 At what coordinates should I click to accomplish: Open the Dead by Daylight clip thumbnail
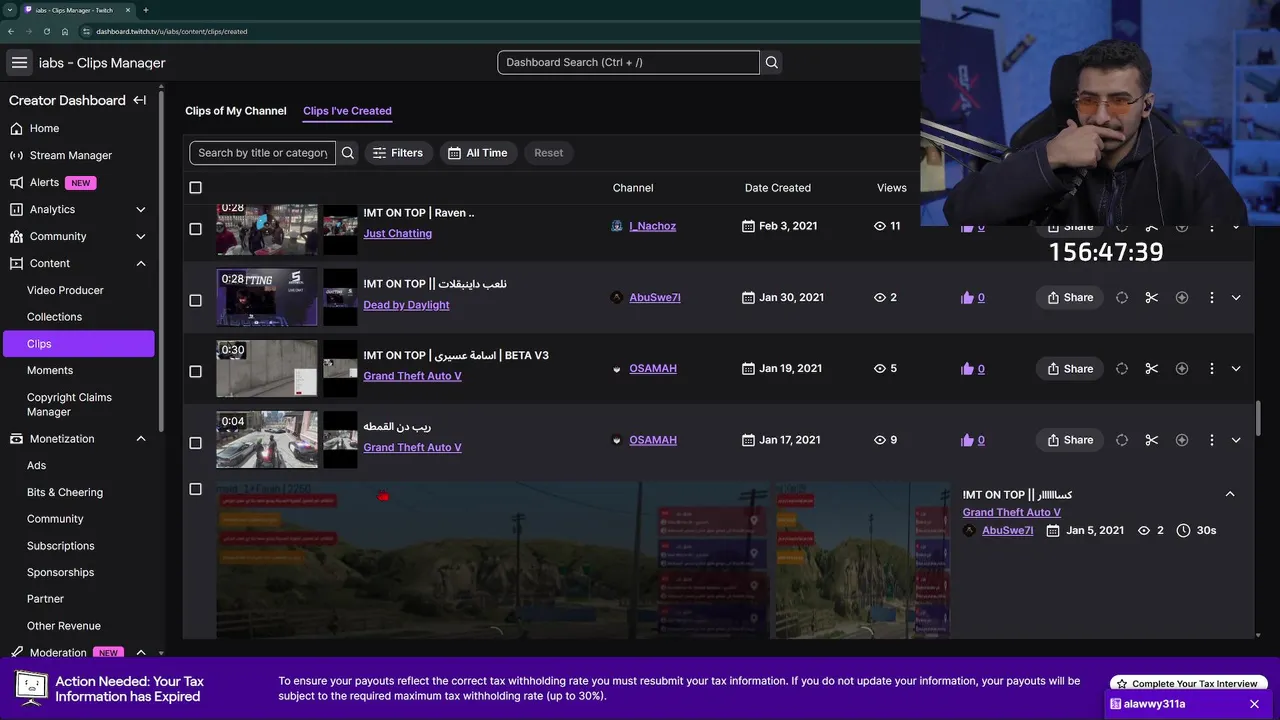tap(267, 297)
